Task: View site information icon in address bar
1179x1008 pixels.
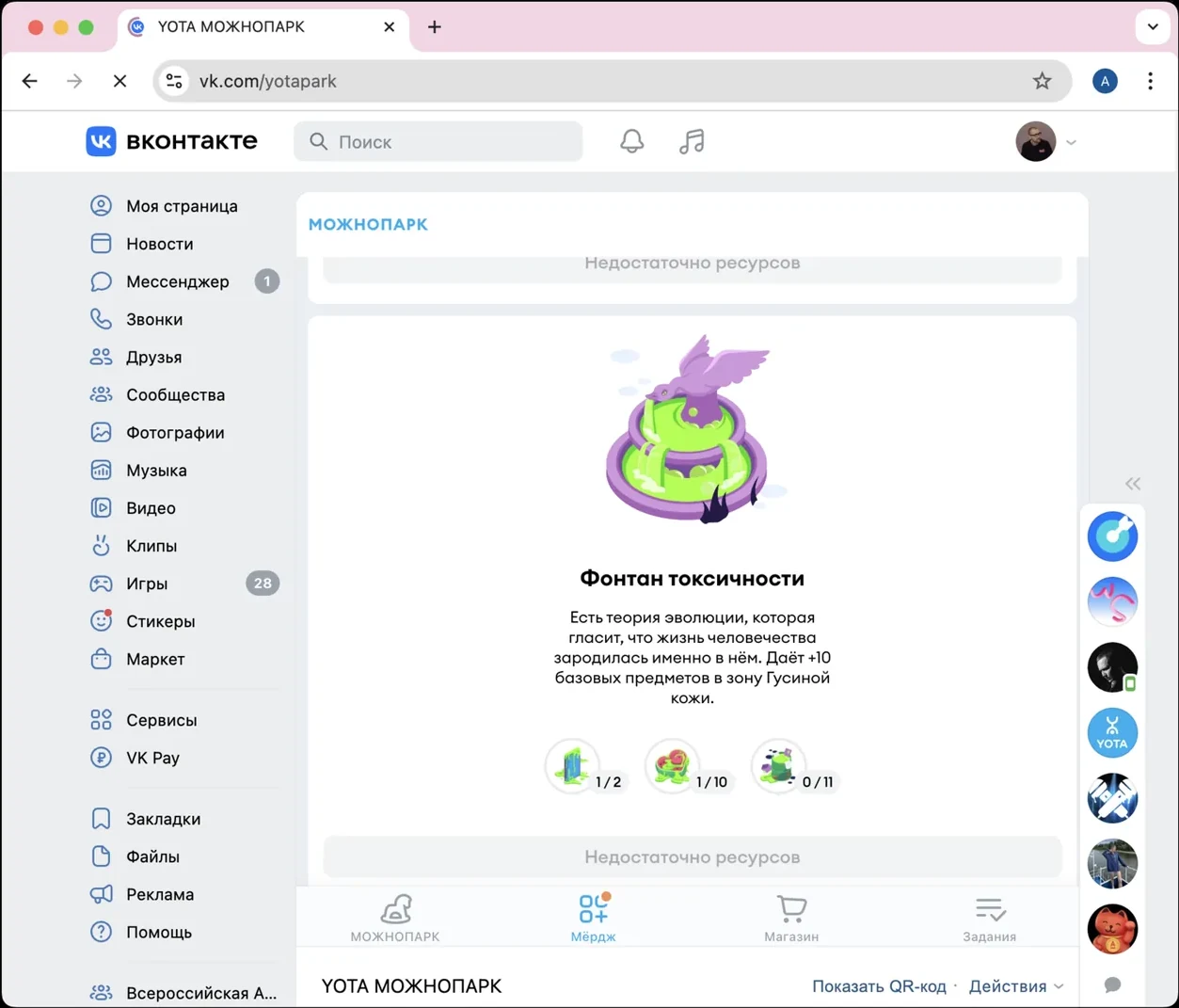Action: click(x=174, y=81)
